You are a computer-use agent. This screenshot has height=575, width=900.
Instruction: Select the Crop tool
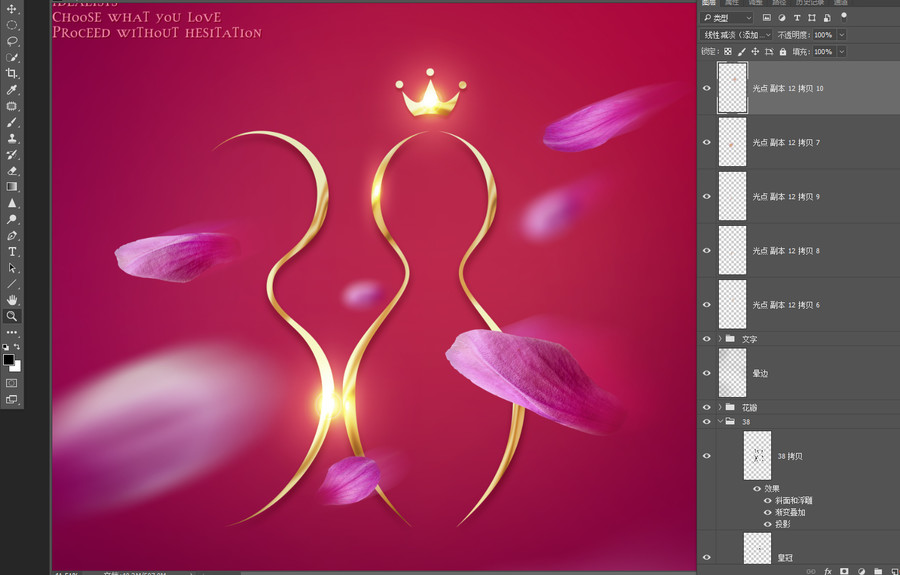coord(11,73)
